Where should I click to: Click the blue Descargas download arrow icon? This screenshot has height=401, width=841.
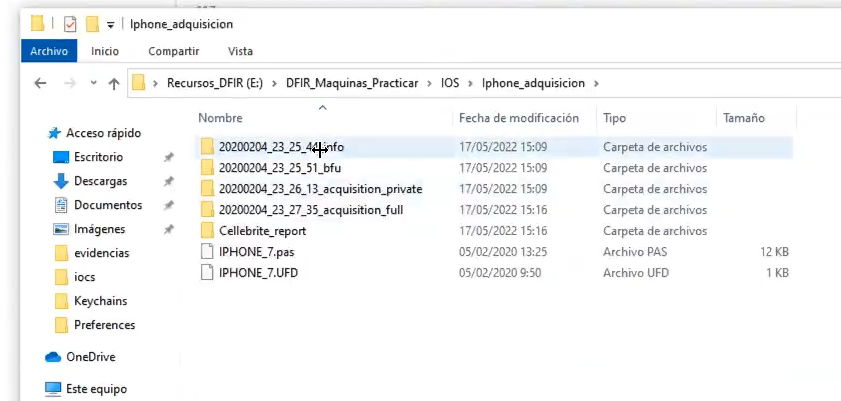pos(61,181)
